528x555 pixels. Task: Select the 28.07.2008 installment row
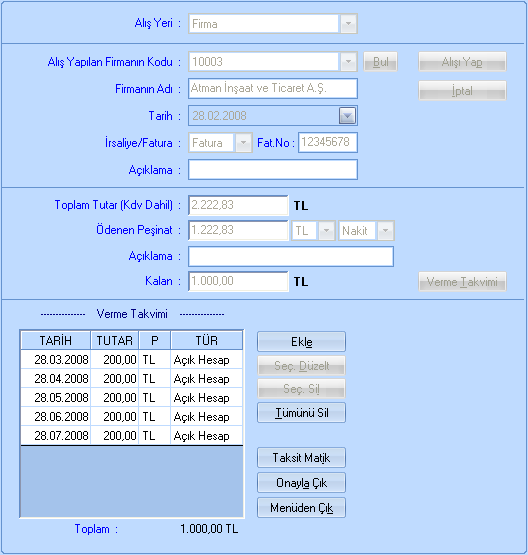[x=132, y=435]
